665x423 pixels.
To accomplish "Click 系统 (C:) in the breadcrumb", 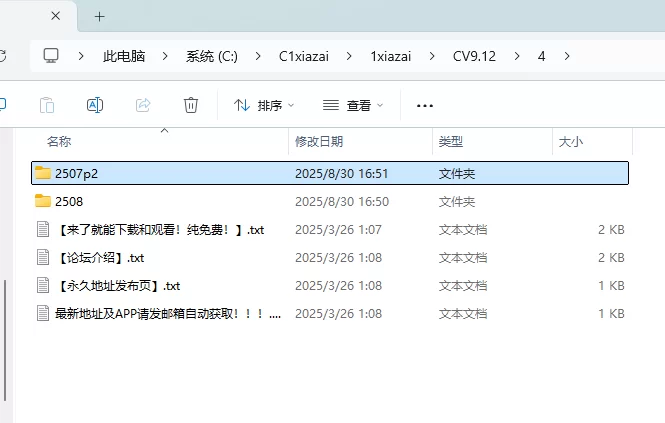I will click(212, 56).
